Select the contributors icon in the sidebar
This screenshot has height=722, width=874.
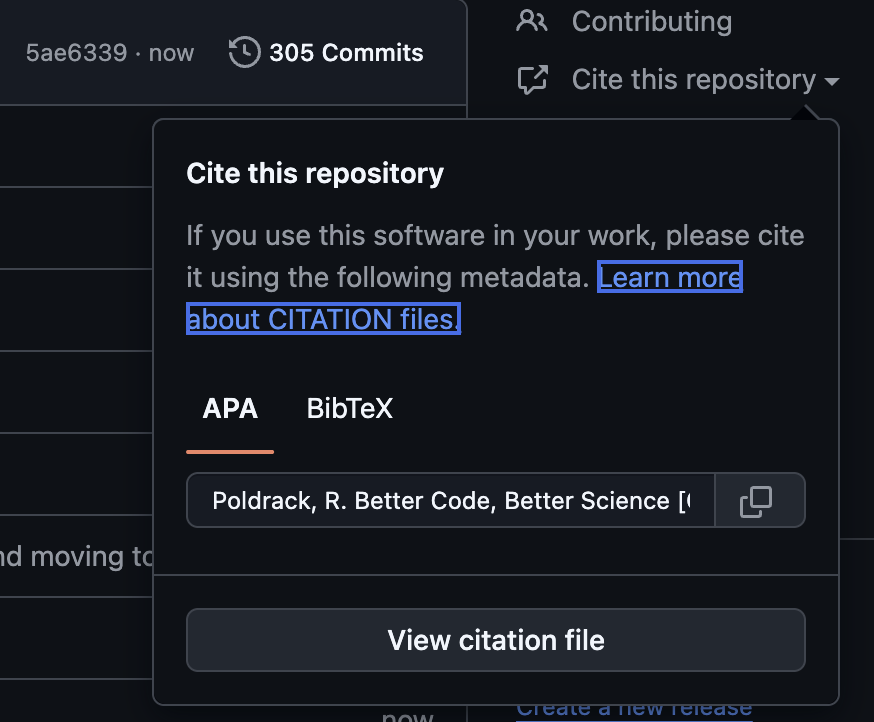pyautogui.click(x=531, y=20)
